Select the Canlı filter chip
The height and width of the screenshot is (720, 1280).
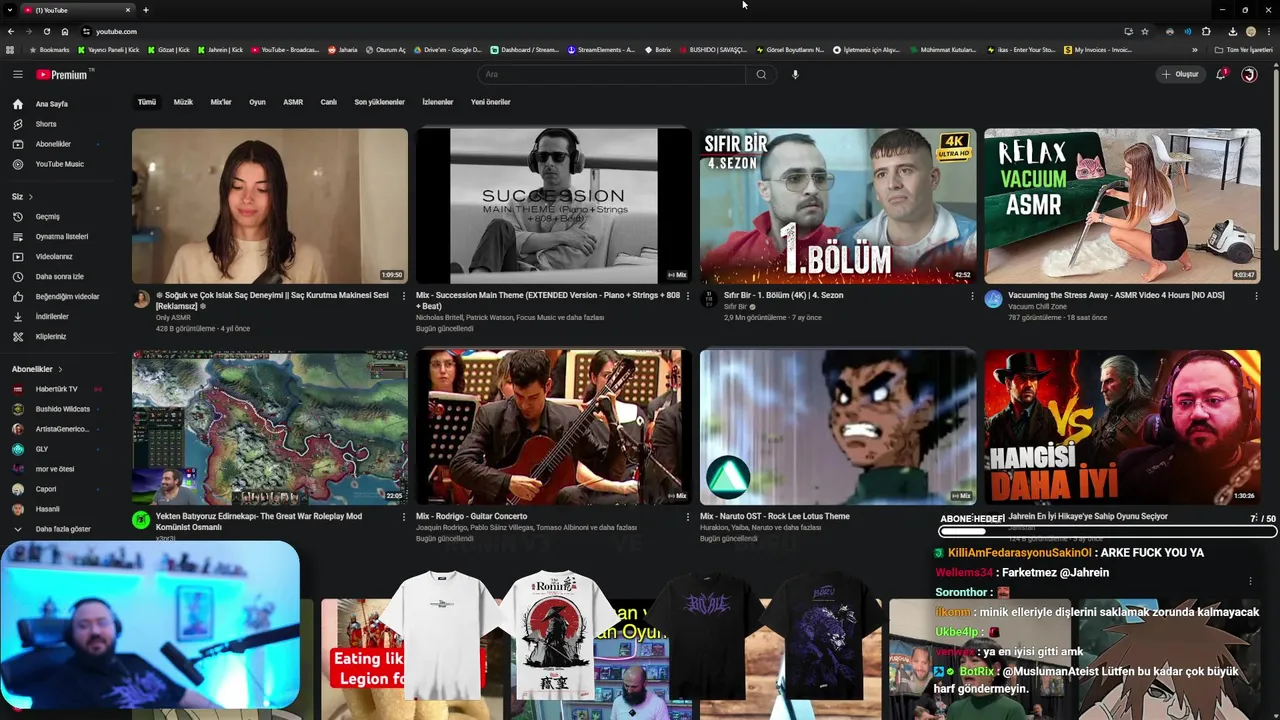tap(328, 102)
